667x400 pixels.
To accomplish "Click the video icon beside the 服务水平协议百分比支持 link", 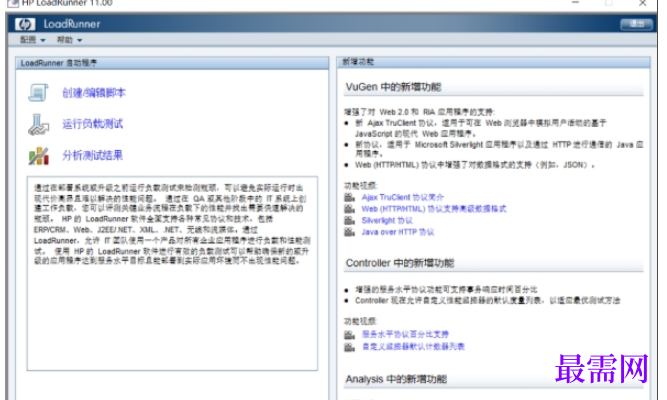I will 350,335.
